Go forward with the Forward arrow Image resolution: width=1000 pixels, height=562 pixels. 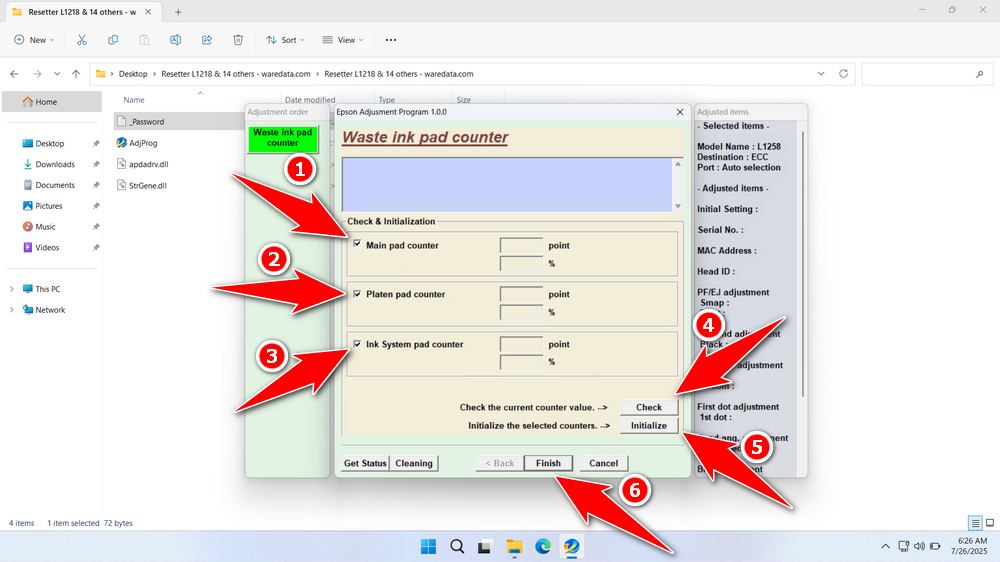37,74
